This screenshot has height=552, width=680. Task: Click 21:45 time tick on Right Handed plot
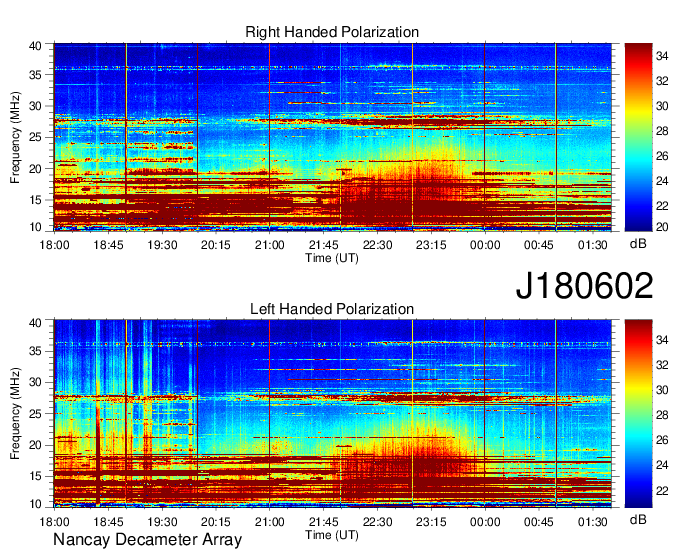pos(324,245)
